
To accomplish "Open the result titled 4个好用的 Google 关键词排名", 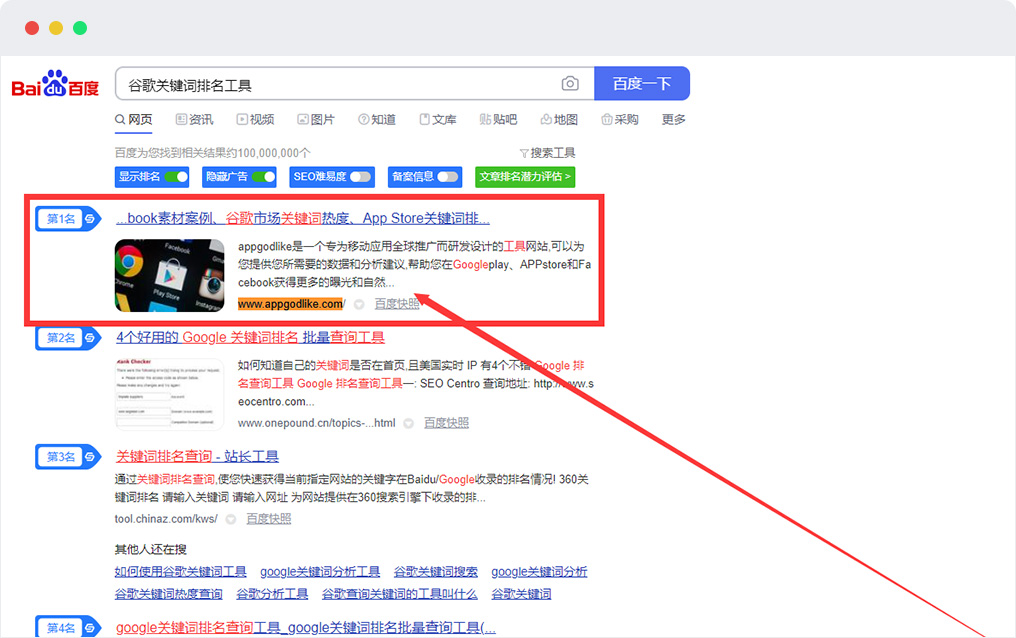I will (250, 337).
